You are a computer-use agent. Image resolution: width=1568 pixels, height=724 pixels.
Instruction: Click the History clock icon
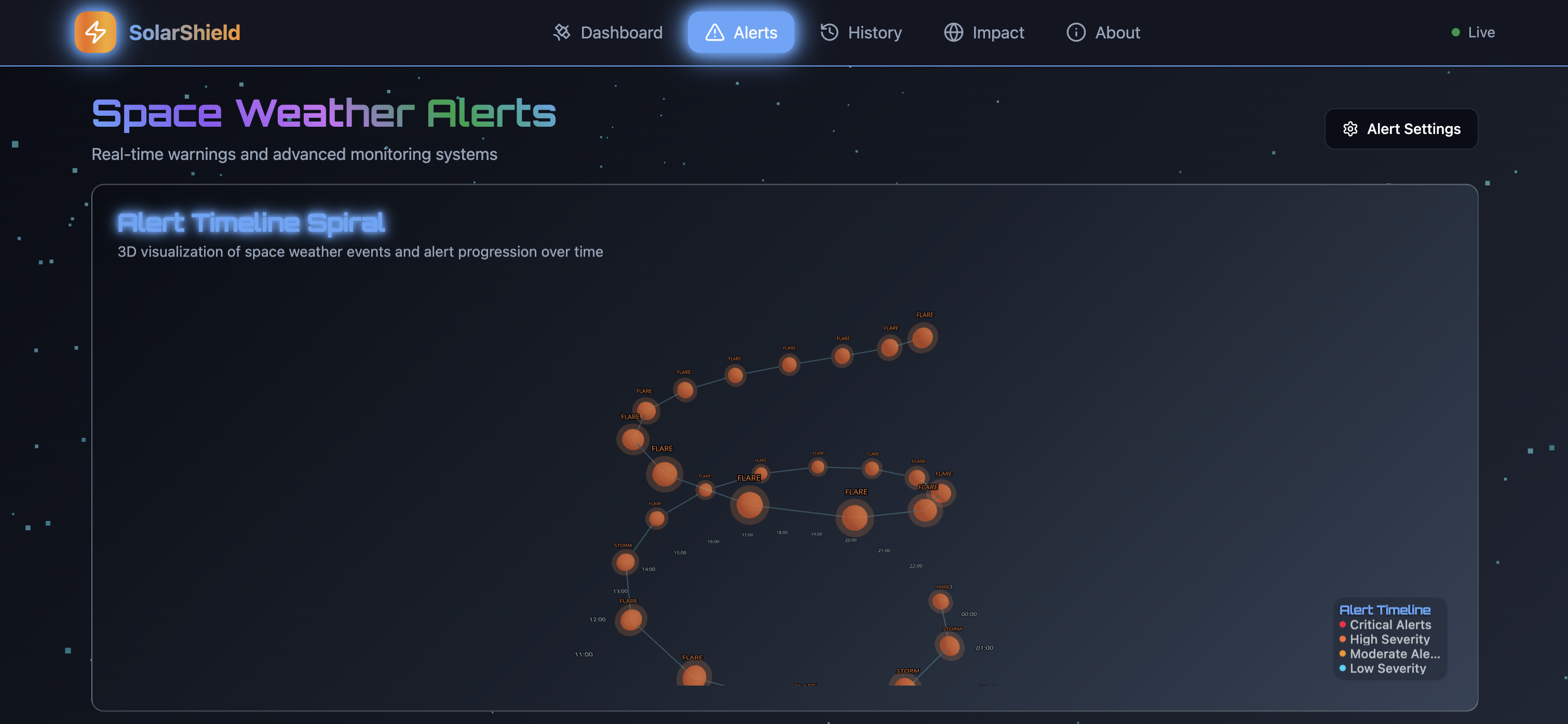coord(829,32)
